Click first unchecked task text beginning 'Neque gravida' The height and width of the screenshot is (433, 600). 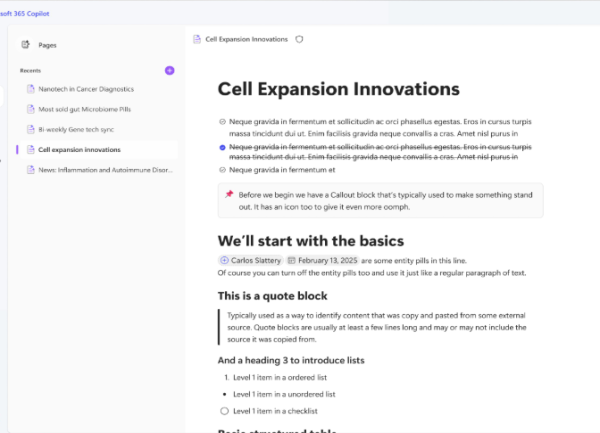click(380, 127)
